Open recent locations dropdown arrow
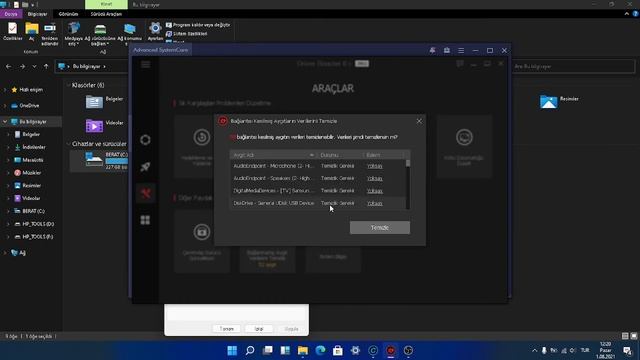Image resolution: width=640 pixels, height=360 pixels. tap(34, 67)
